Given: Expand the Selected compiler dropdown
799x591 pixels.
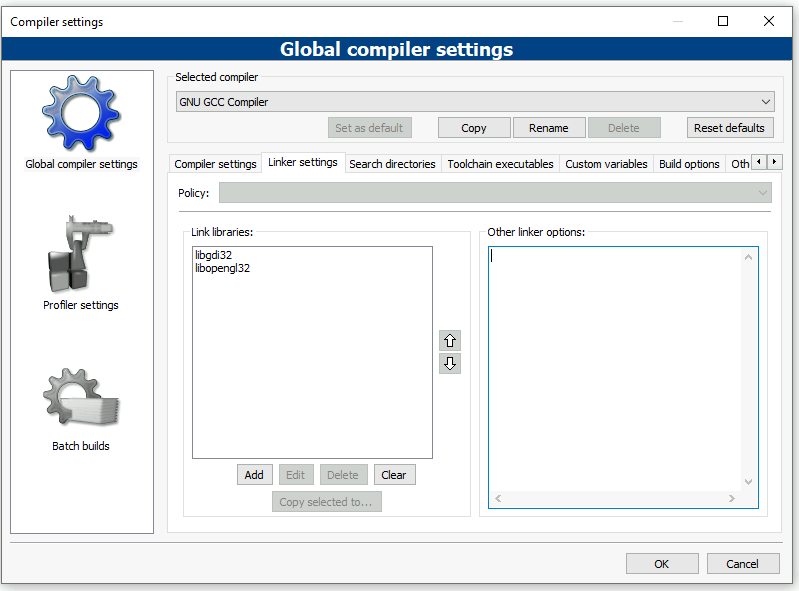Looking at the screenshot, I should click(x=475, y=102).
